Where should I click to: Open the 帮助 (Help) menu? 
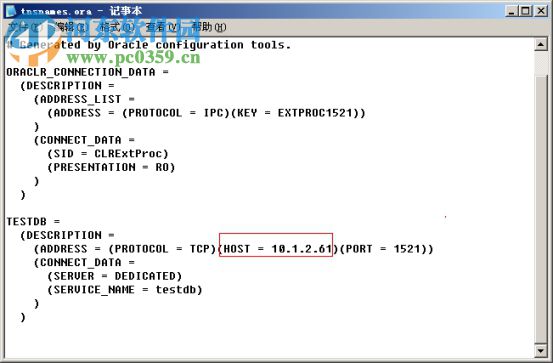point(208,27)
